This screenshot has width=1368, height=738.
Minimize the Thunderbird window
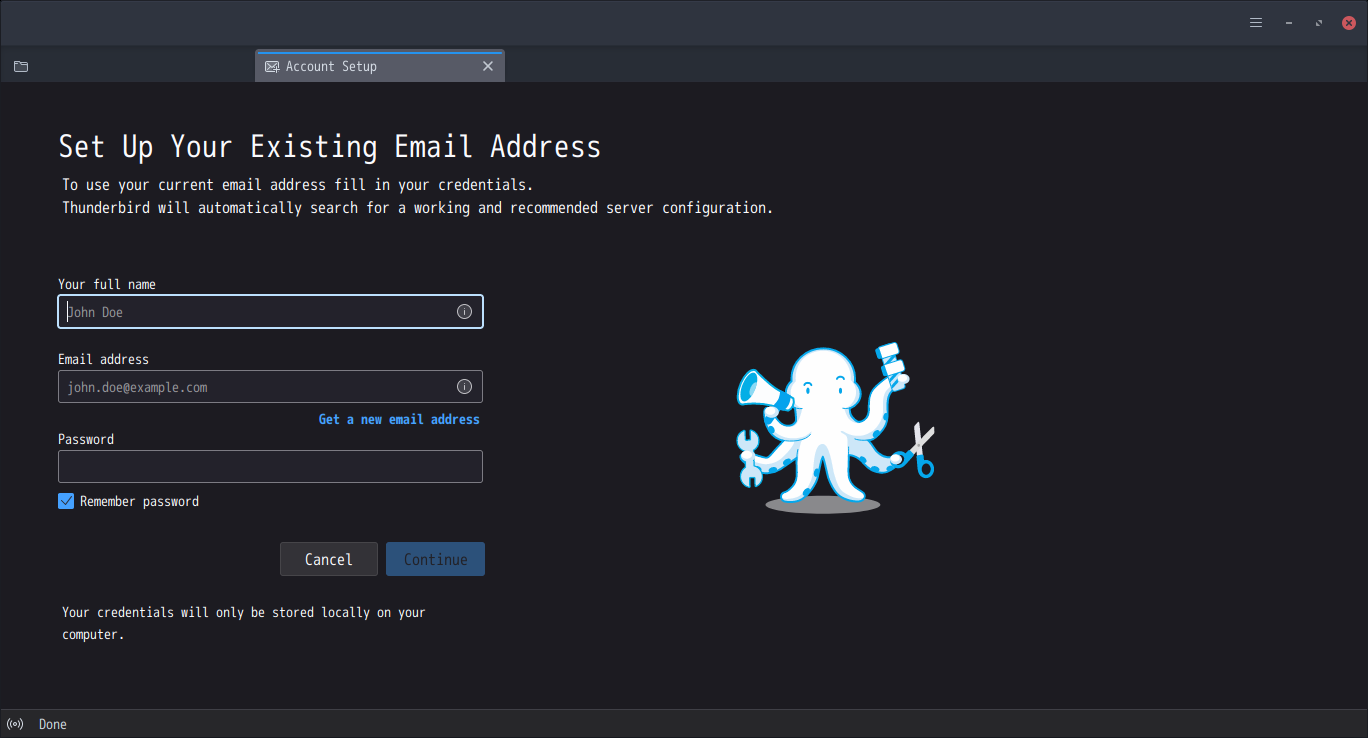[x=1289, y=23]
